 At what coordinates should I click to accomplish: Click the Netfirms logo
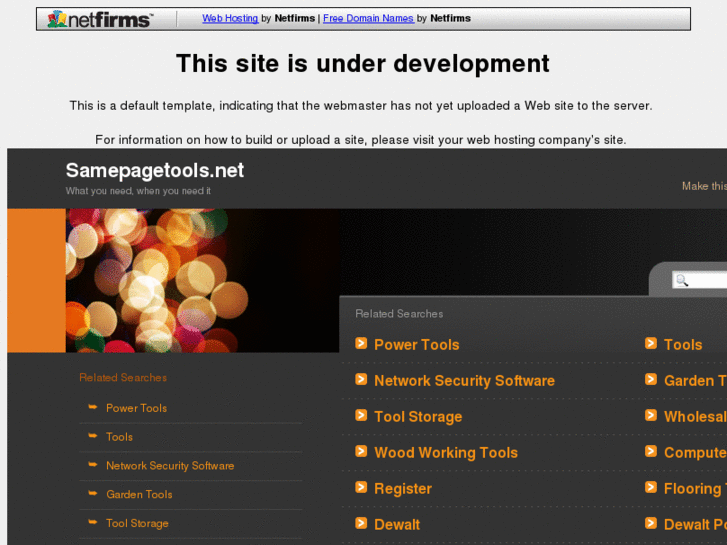[x=100, y=19]
